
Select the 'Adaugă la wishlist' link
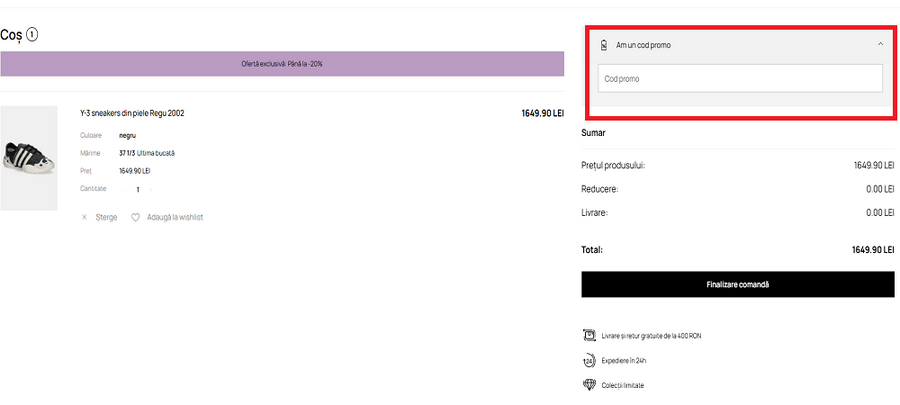[174, 217]
